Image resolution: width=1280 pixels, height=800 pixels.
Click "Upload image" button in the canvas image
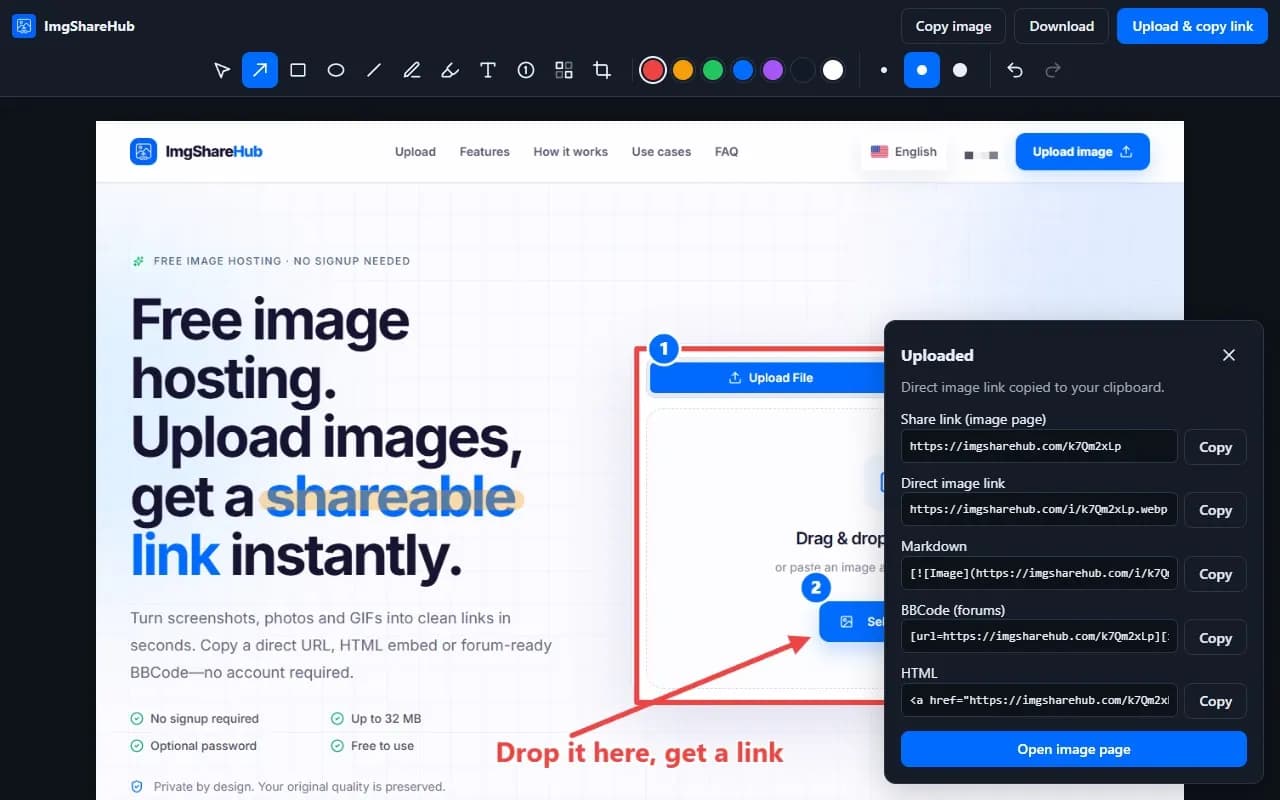click(x=1082, y=152)
